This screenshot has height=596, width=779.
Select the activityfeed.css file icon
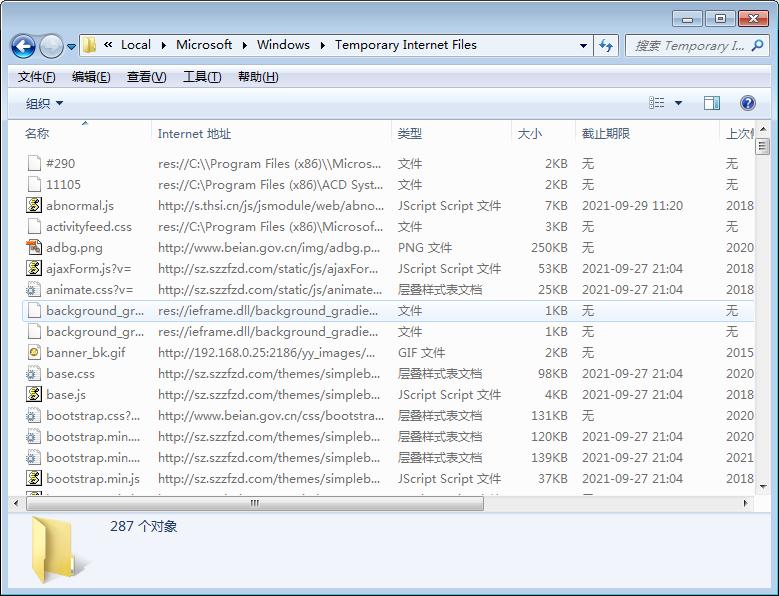click(34, 226)
